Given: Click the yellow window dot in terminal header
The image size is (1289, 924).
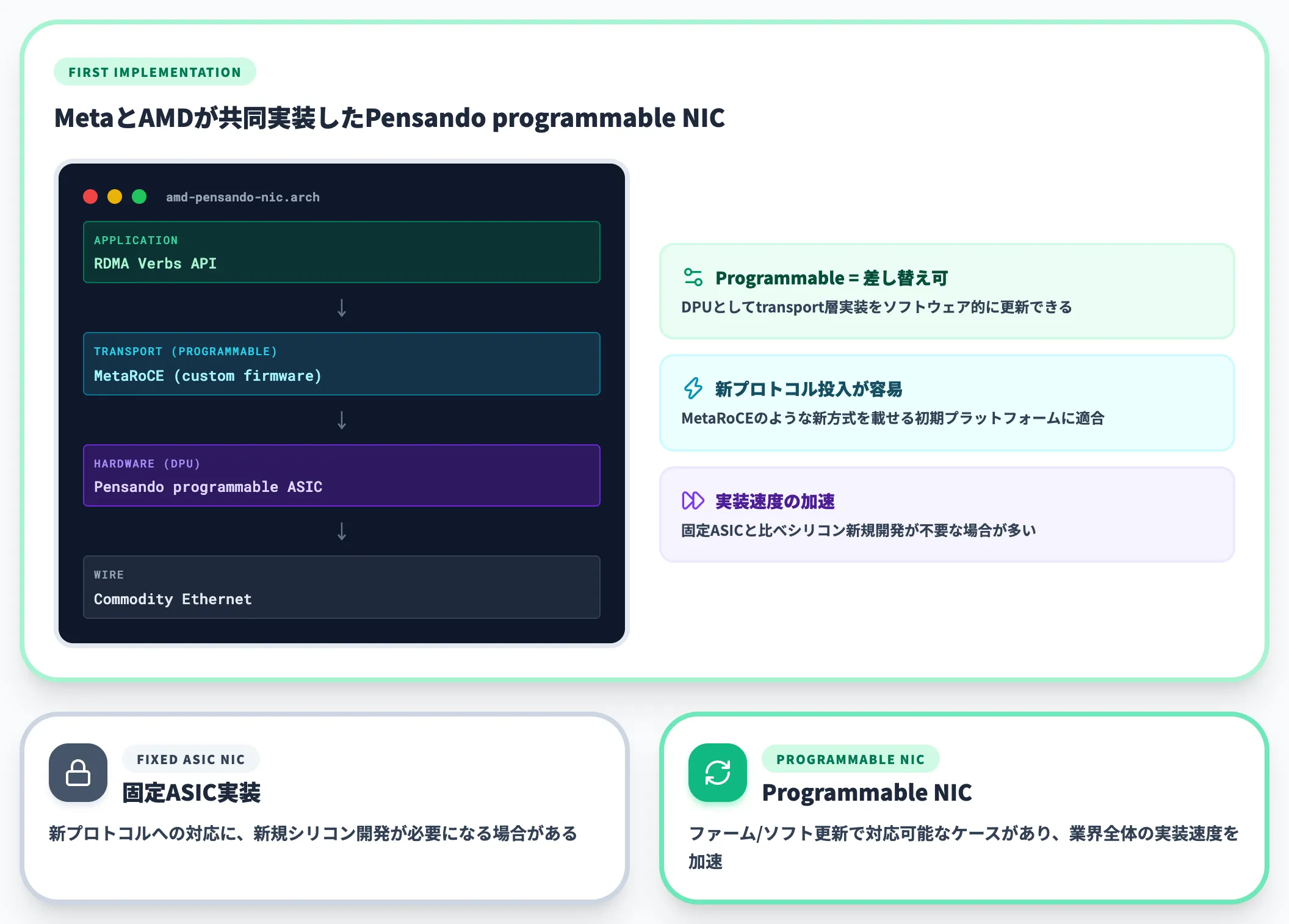Looking at the screenshot, I should click(115, 197).
